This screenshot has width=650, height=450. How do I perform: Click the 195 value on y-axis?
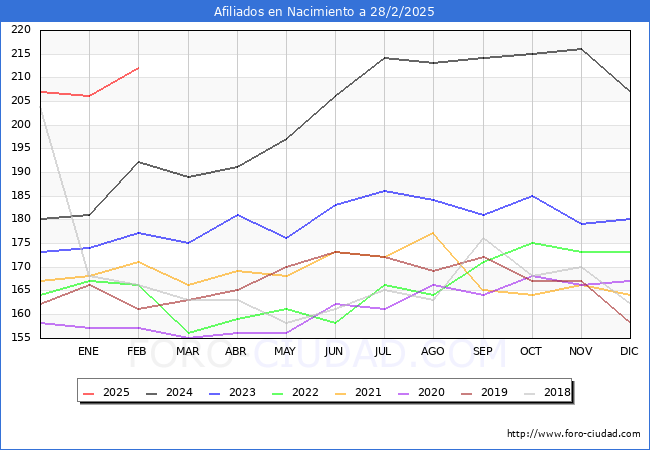(x=21, y=148)
